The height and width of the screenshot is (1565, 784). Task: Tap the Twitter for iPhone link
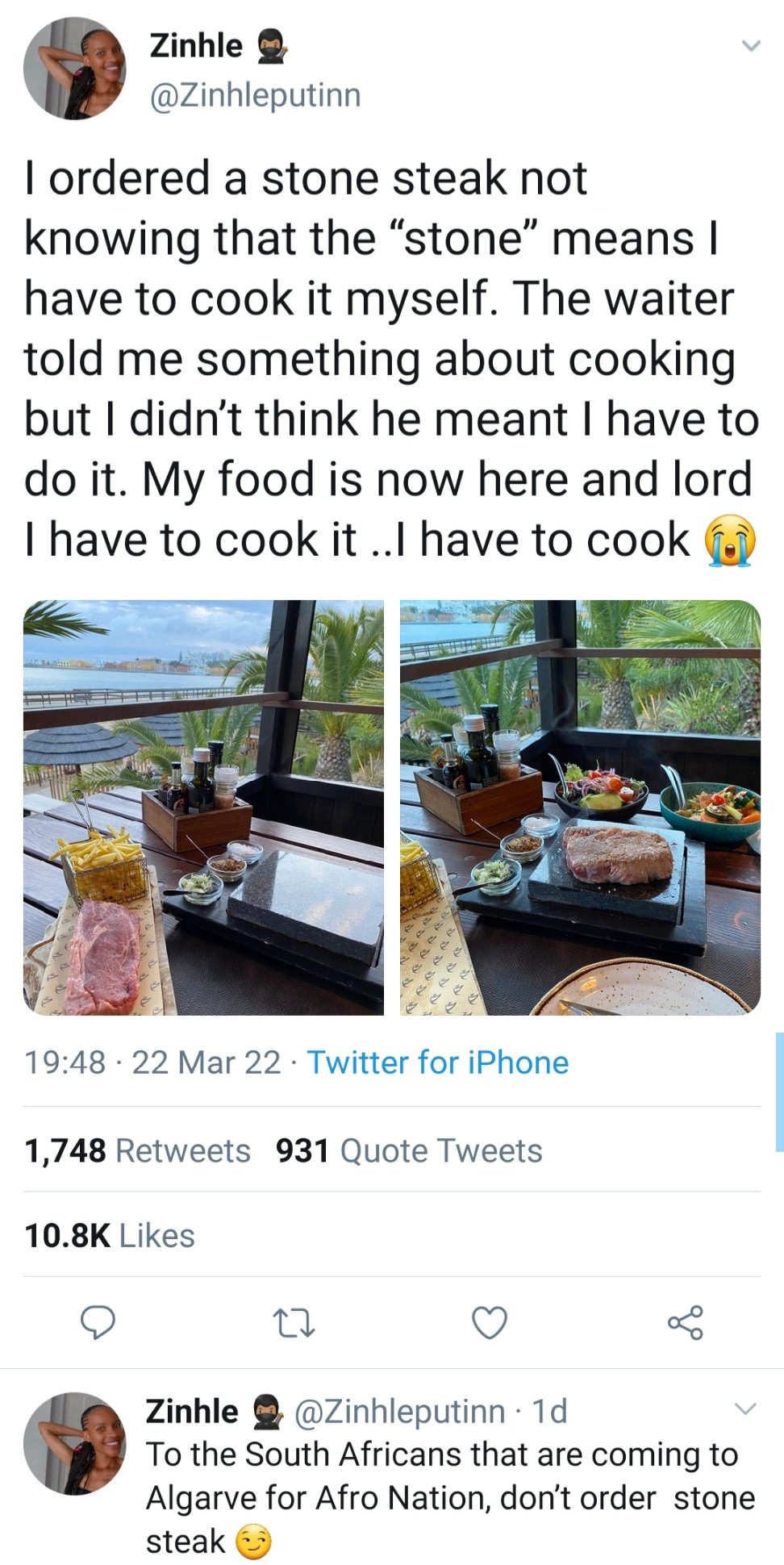[438, 1062]
